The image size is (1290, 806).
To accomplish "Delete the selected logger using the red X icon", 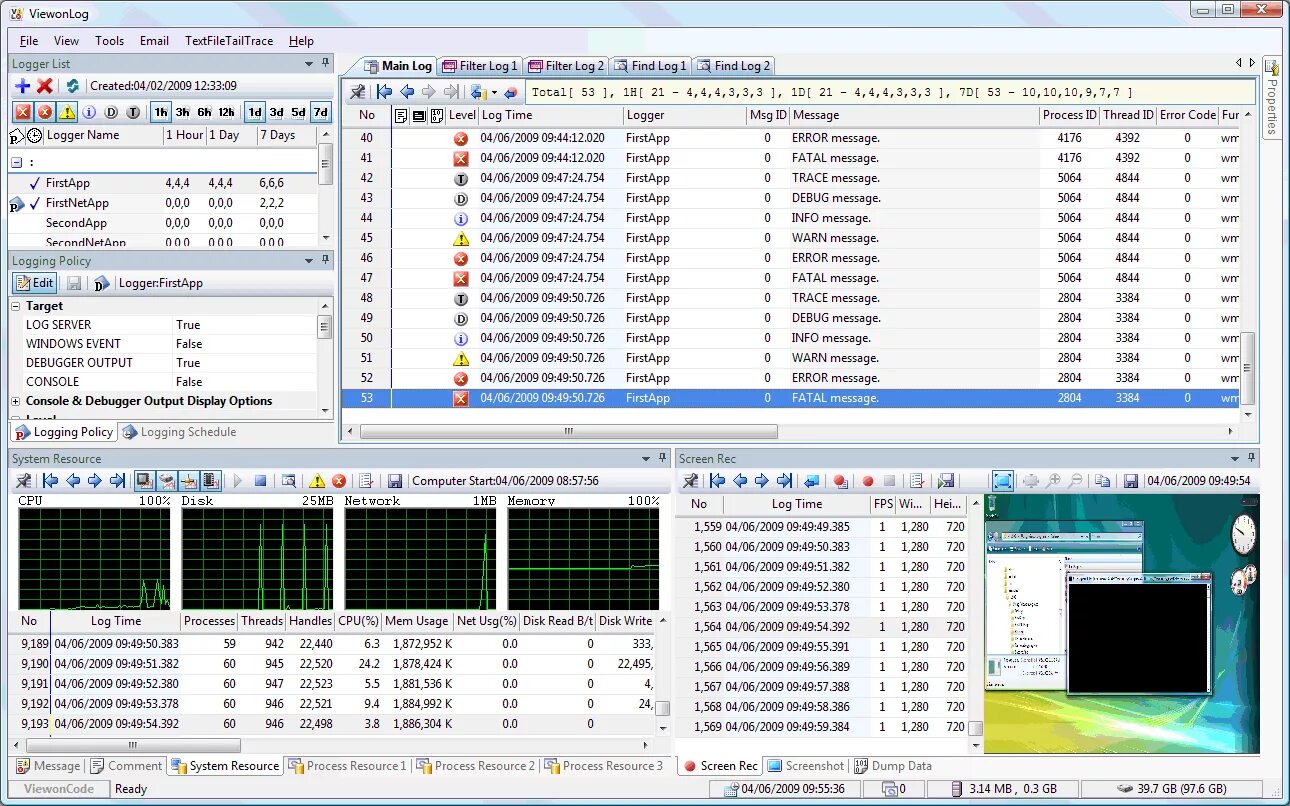I will 45,86.
